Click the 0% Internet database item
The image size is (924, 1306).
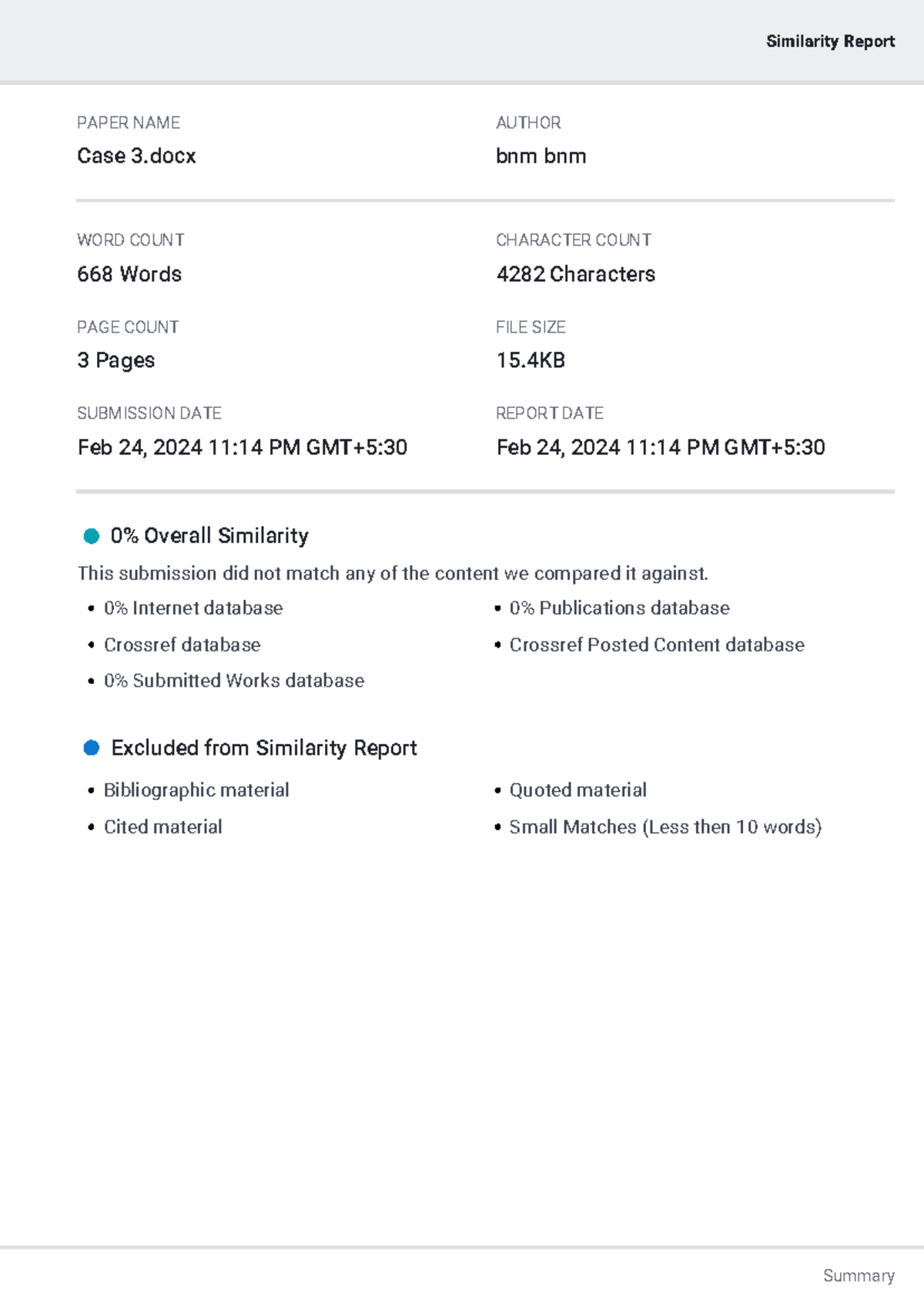pos(193,608)
